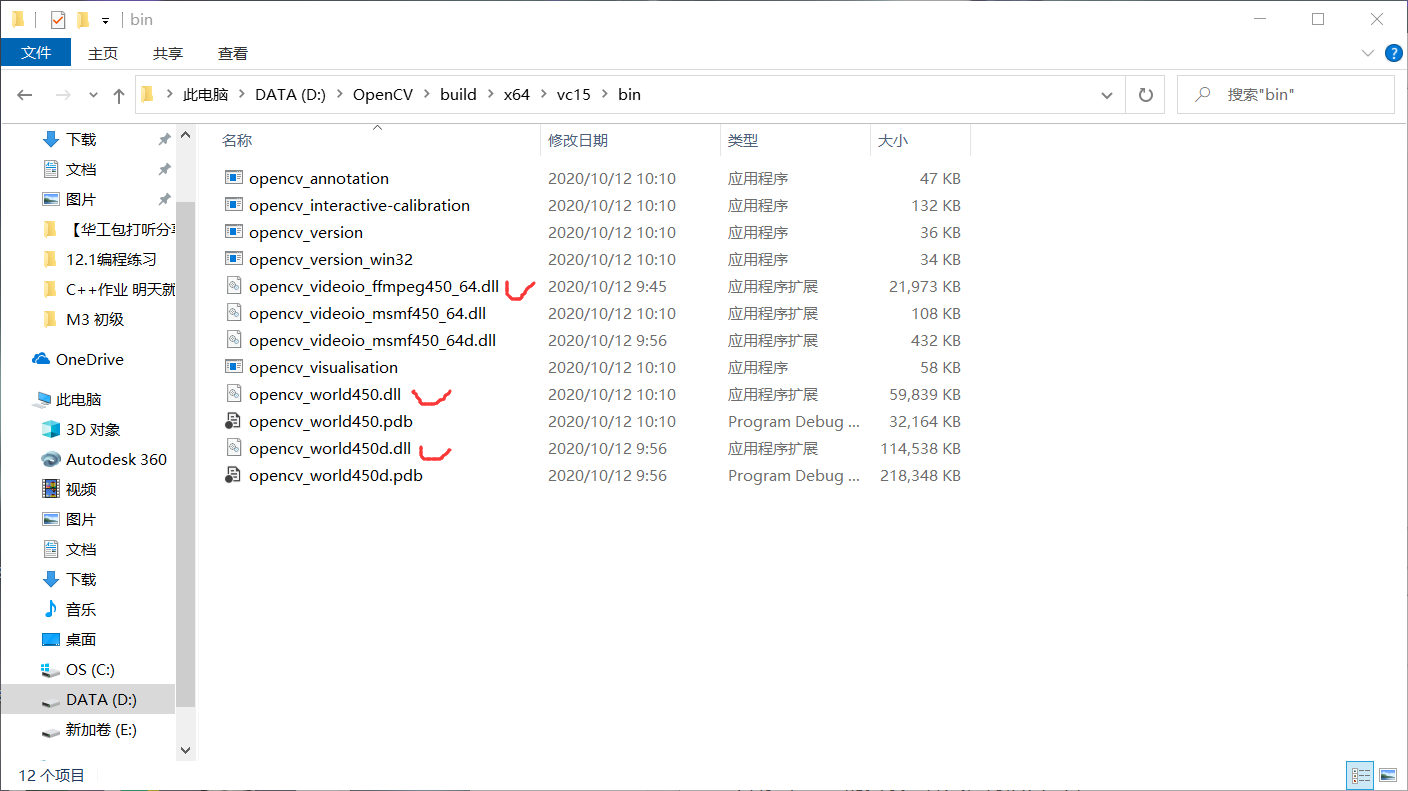This screenshot has width=1408, height=791.
Task: Open the 主页 ribbon tab
Action: (x=103, y=53)
